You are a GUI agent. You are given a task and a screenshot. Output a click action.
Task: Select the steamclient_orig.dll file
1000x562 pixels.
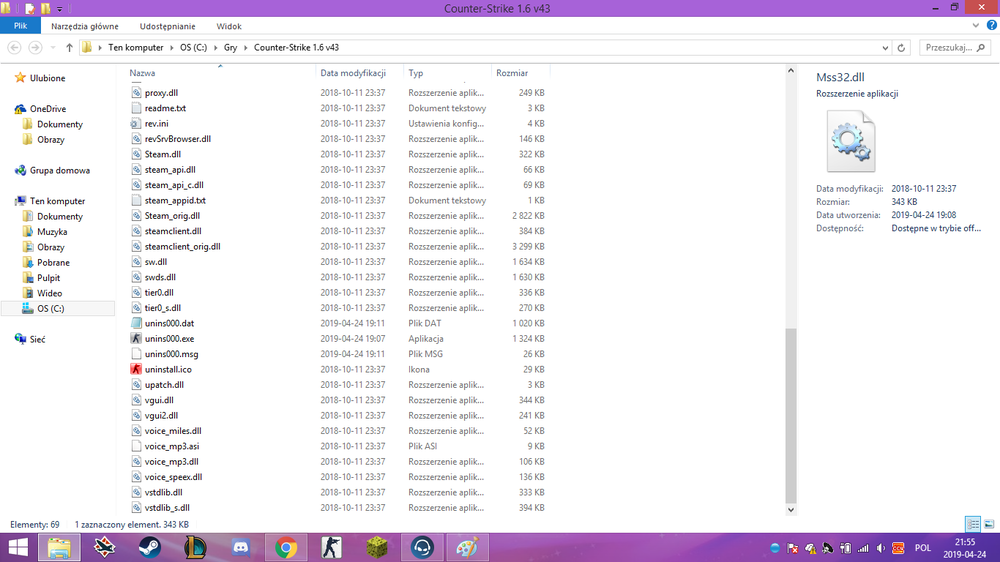pos(182,246)
